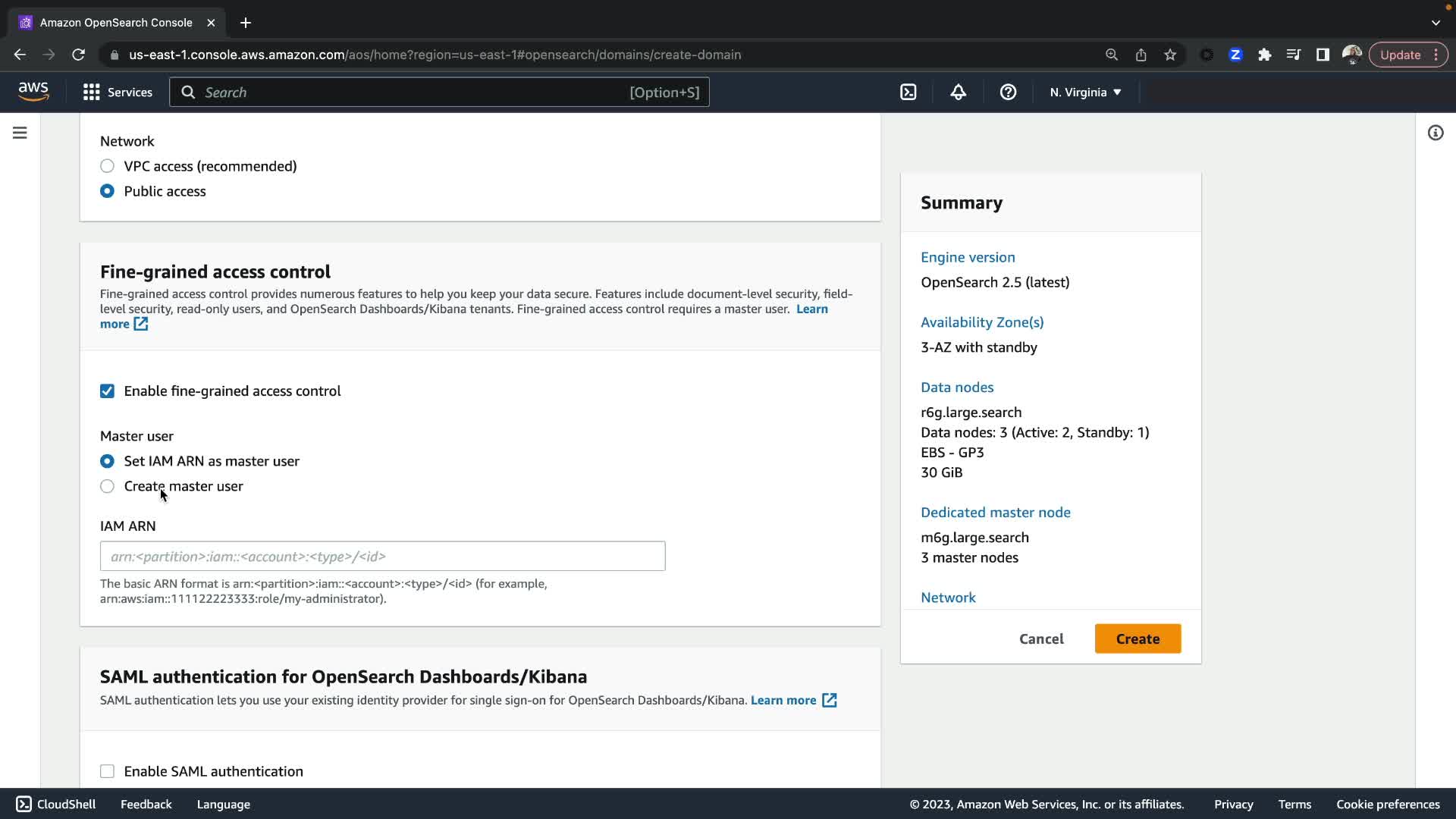Open the info panel icon at right
The width and height of the screenshot is (1456, 819).
[1435, 133]
